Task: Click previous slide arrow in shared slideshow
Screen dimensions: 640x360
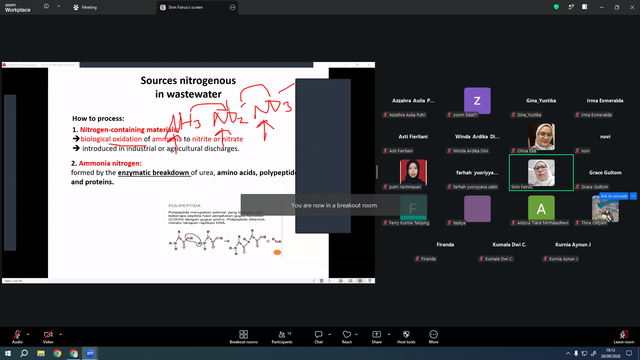Action: tap(313, 281)
